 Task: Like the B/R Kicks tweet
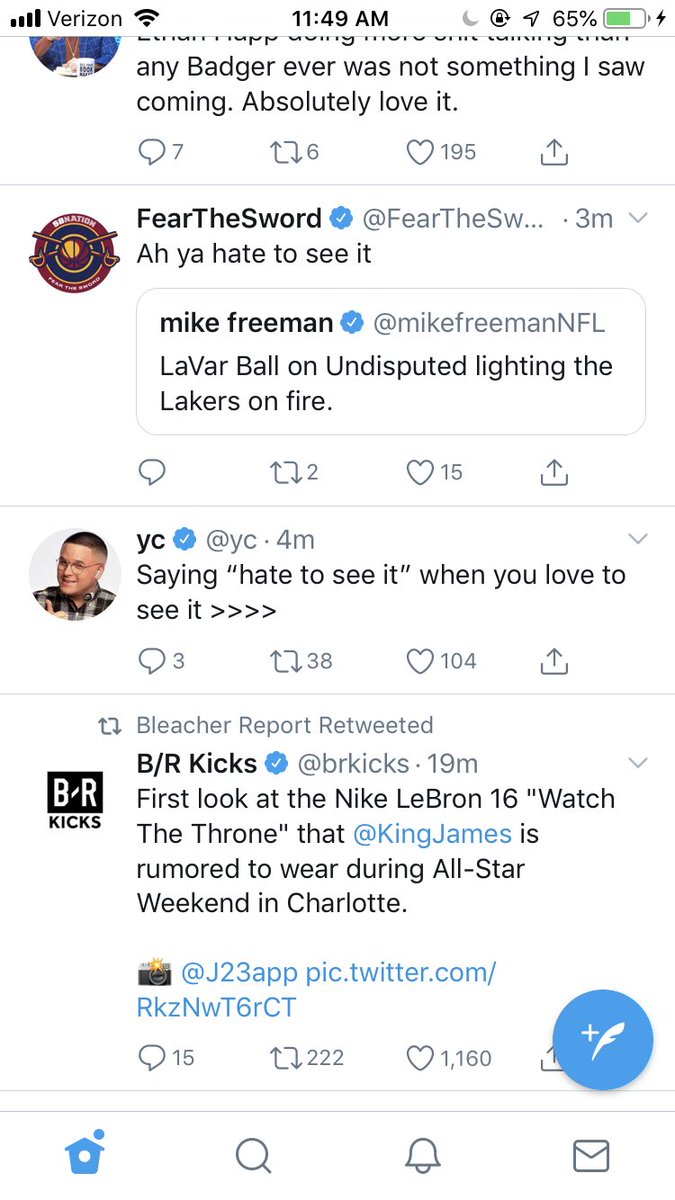(x=419, y=1057)
